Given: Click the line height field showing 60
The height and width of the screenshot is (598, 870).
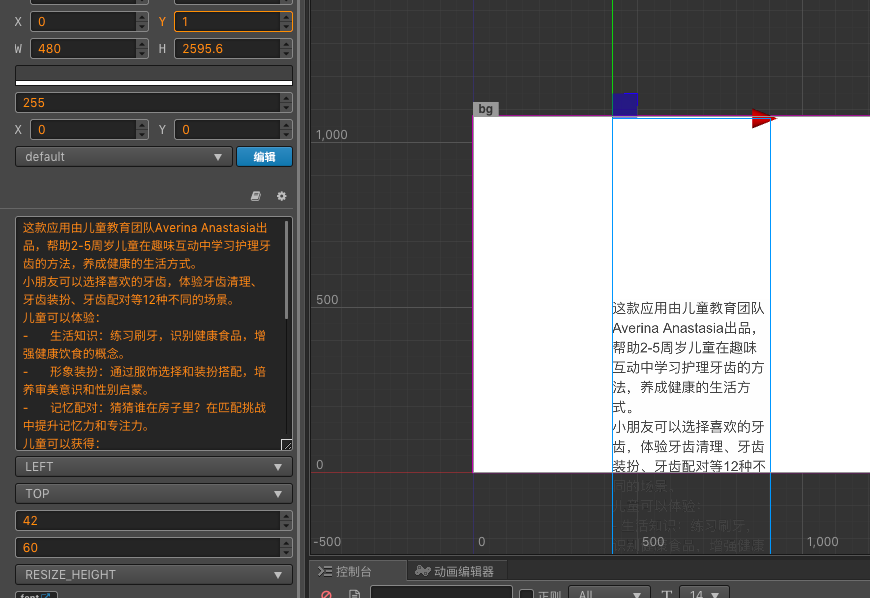Looking at the screenshot, I should pyautogui.click(x=148, y=548).
